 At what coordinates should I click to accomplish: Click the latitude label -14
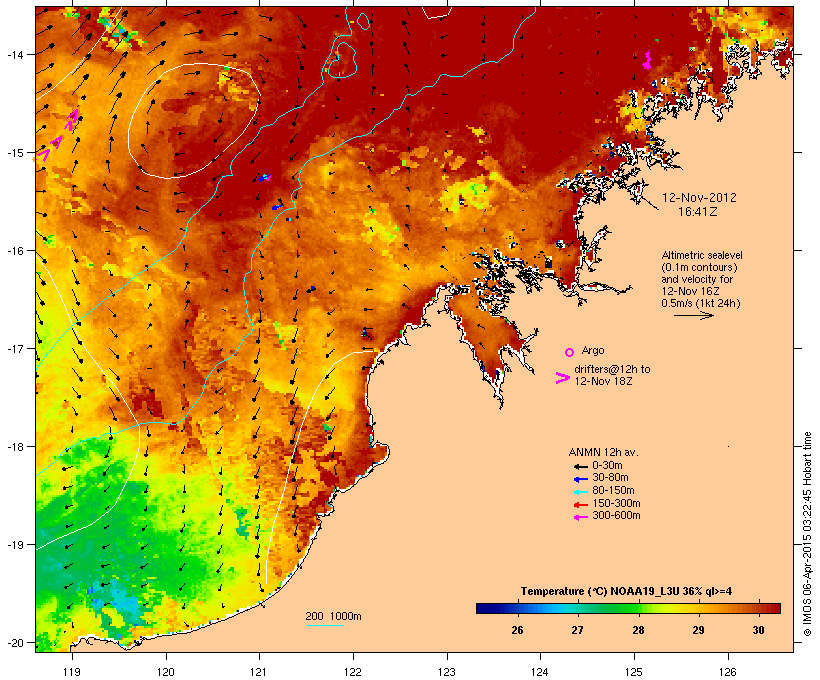pos(14,54)
